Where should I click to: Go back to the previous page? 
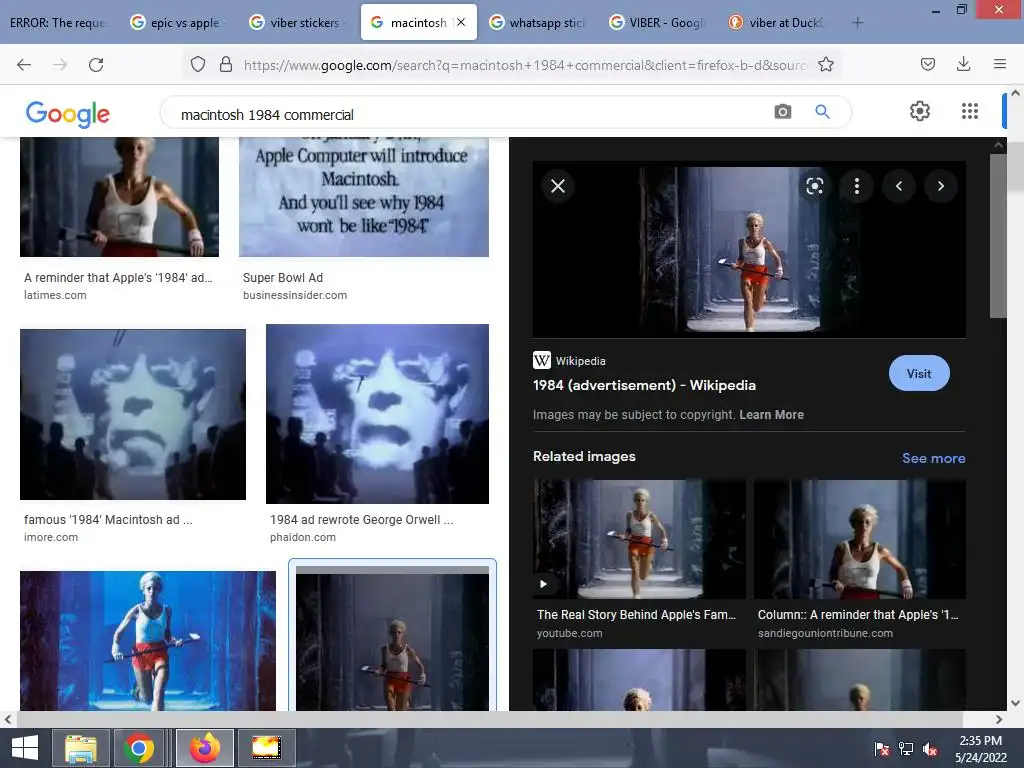(24, 65)
